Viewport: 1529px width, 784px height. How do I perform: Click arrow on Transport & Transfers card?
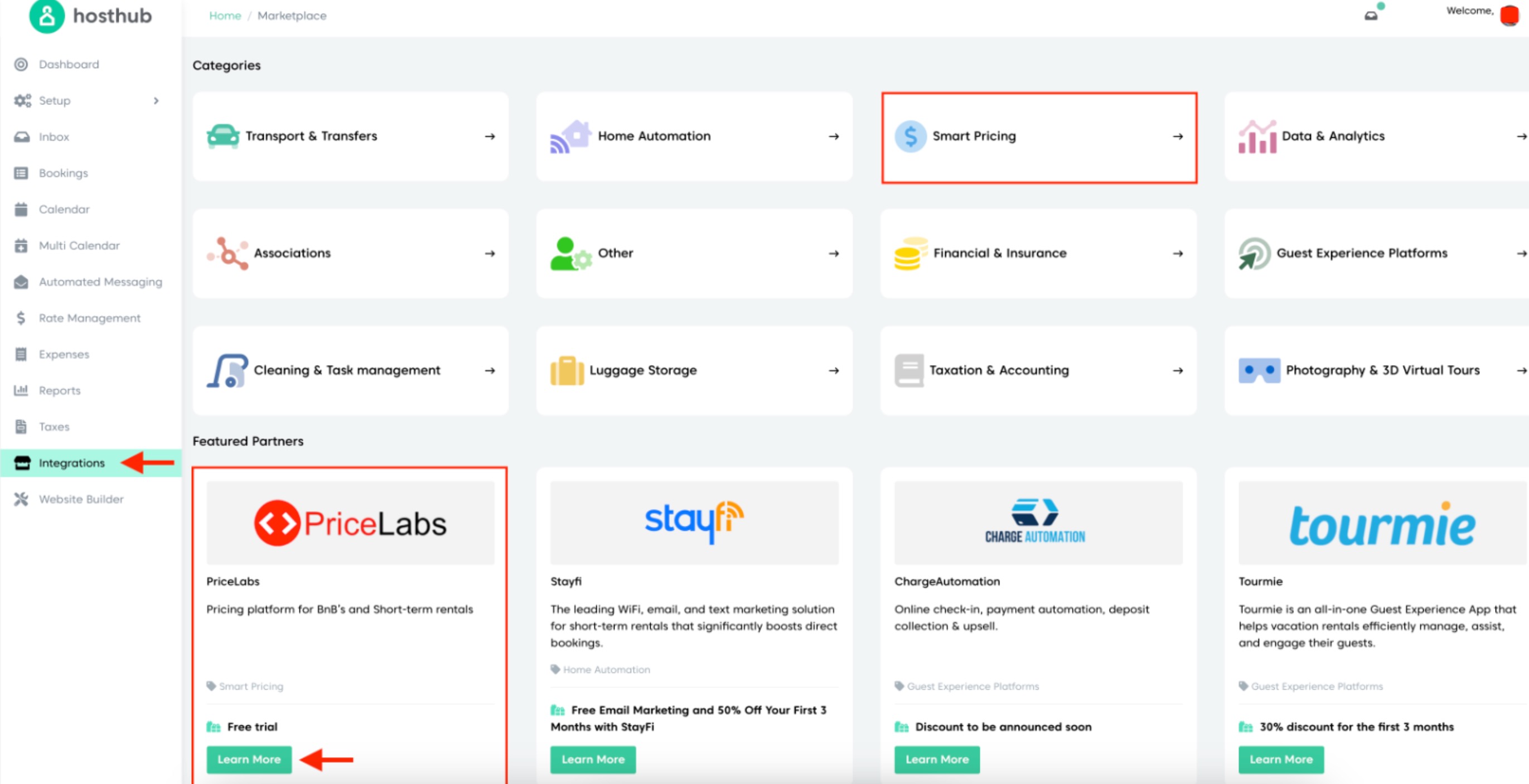[490, 137]
